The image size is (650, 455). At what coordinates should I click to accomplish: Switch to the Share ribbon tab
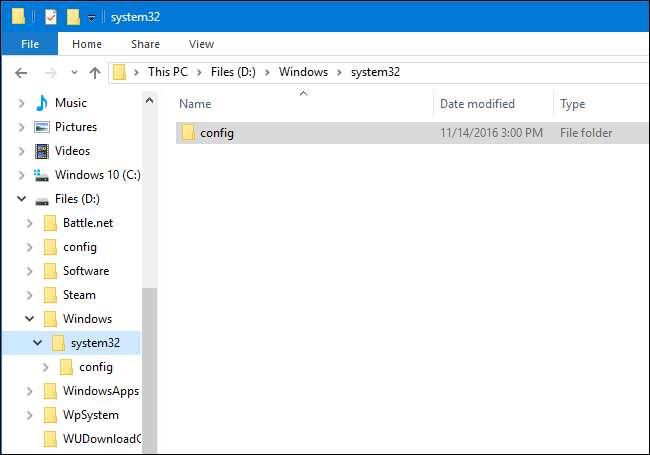coord(145,44)
